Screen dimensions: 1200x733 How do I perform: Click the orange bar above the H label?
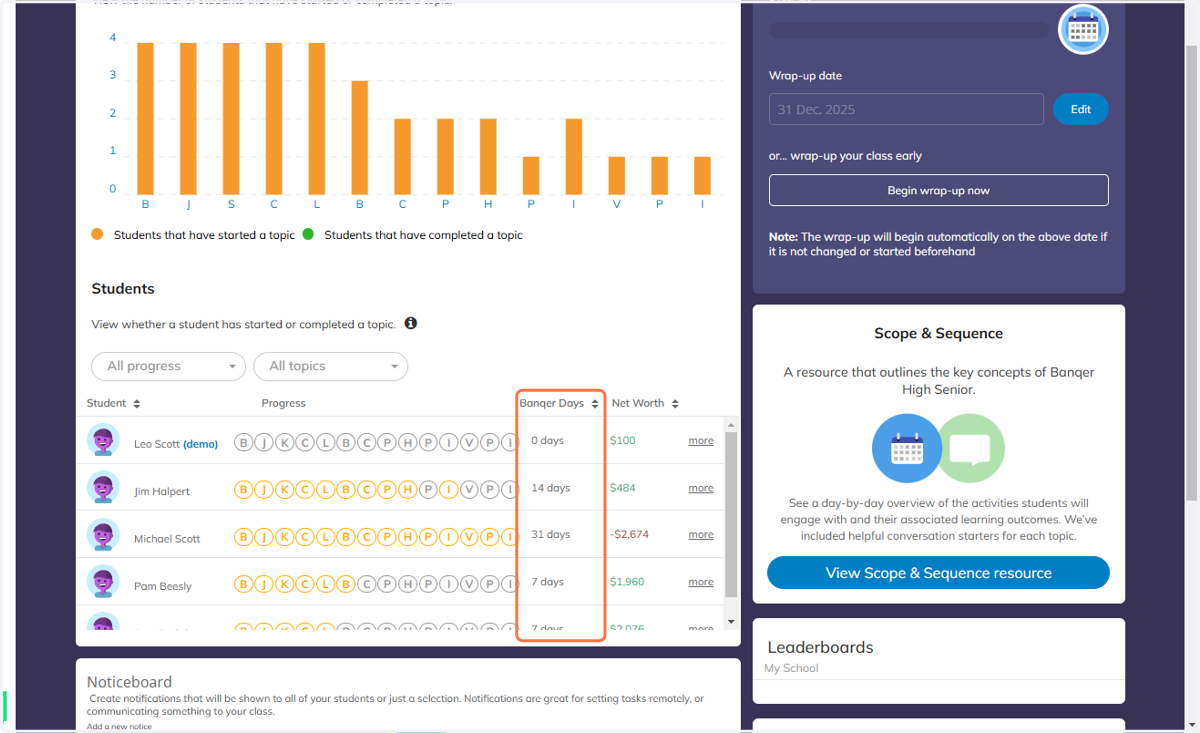488,157
